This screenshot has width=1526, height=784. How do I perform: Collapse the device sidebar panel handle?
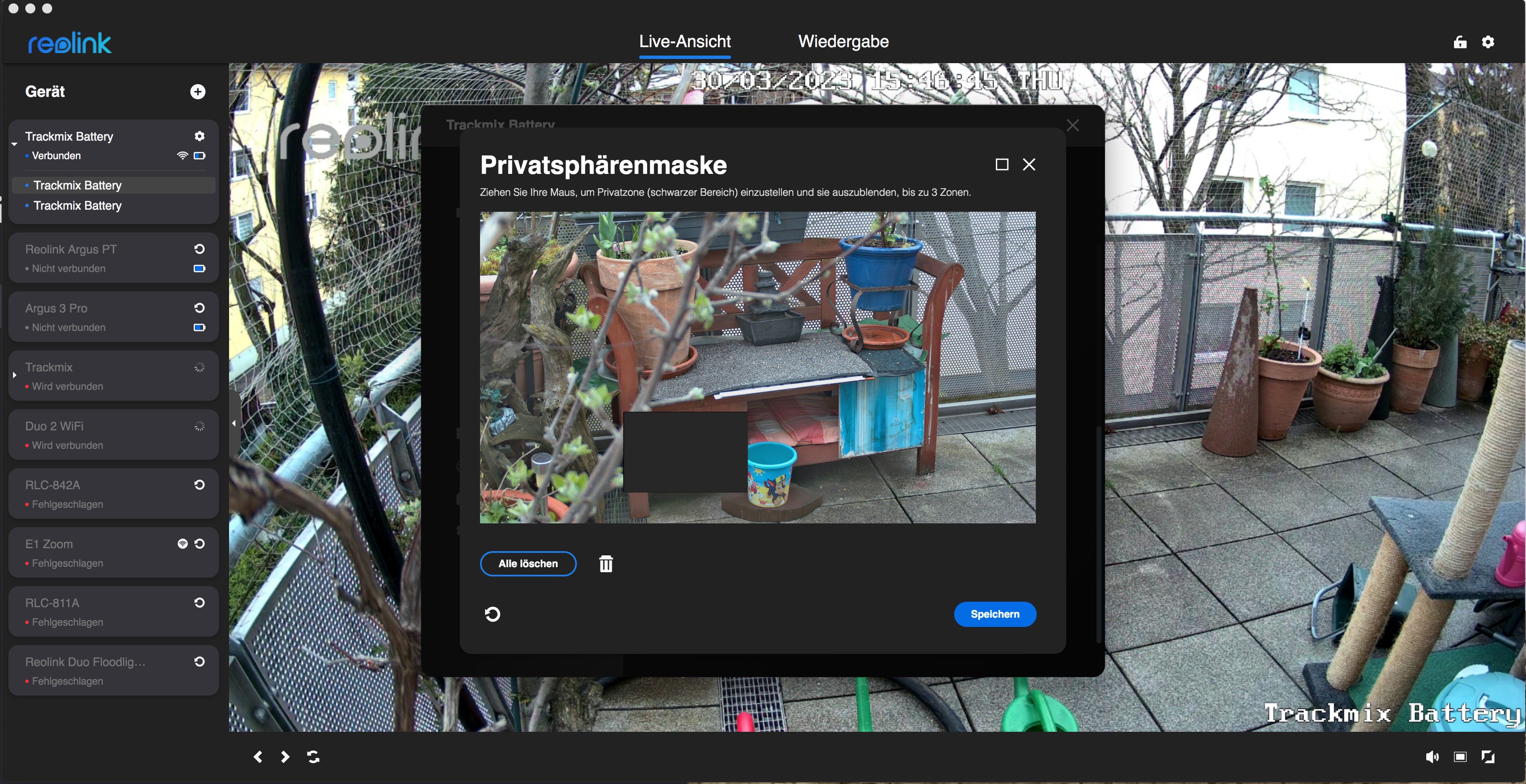234,424
